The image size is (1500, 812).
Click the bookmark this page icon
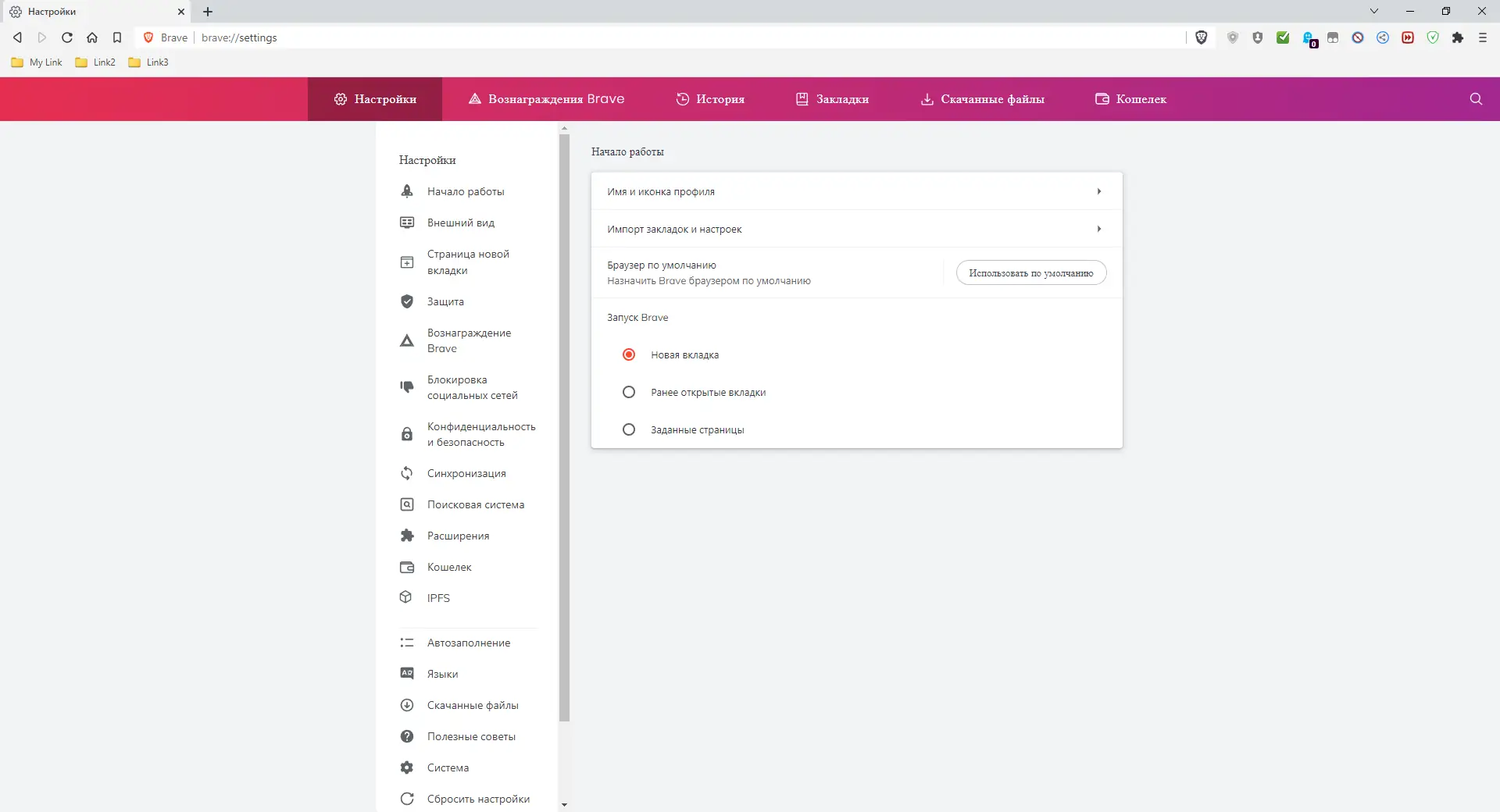(x=117, y=37)
